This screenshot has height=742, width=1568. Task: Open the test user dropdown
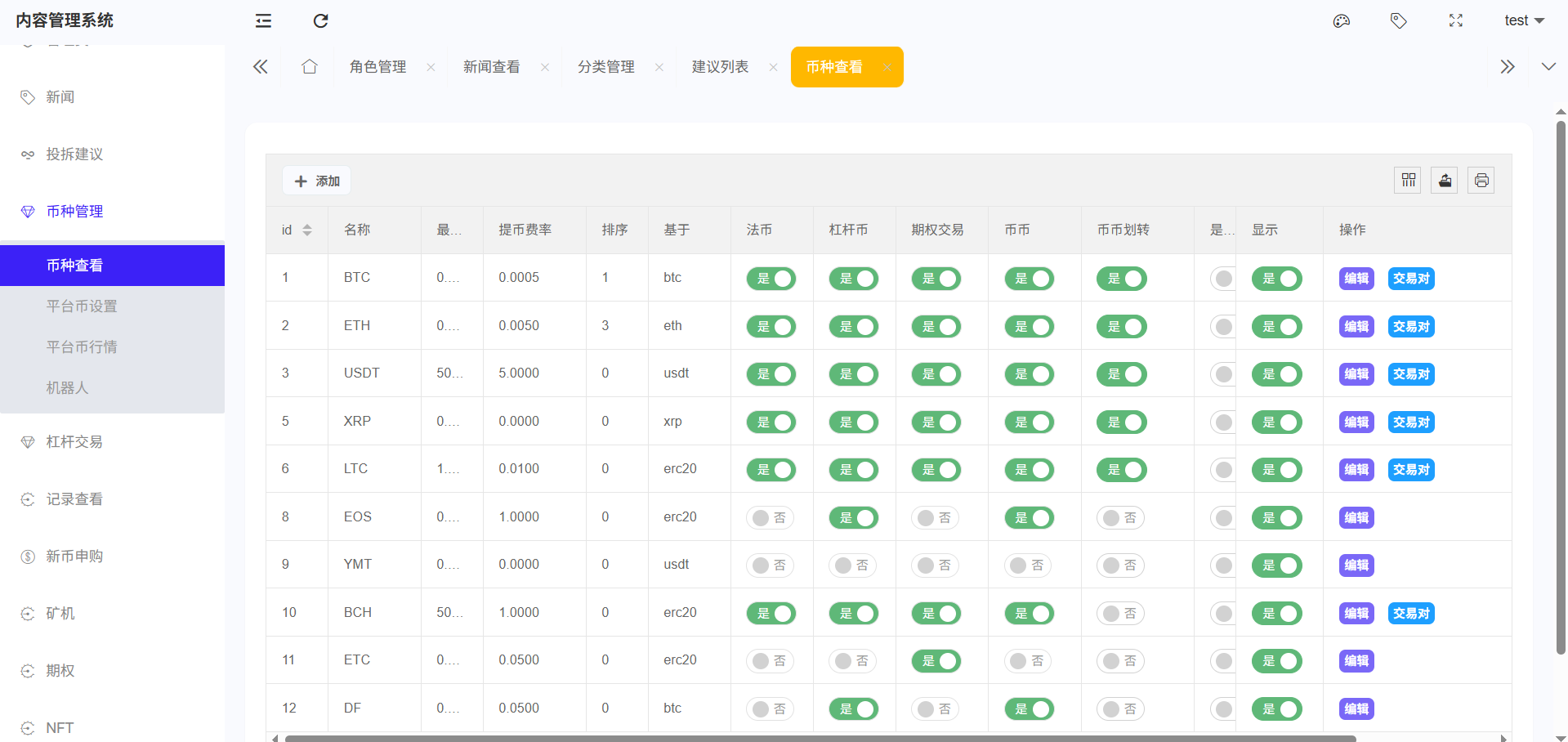point(1523,21)
